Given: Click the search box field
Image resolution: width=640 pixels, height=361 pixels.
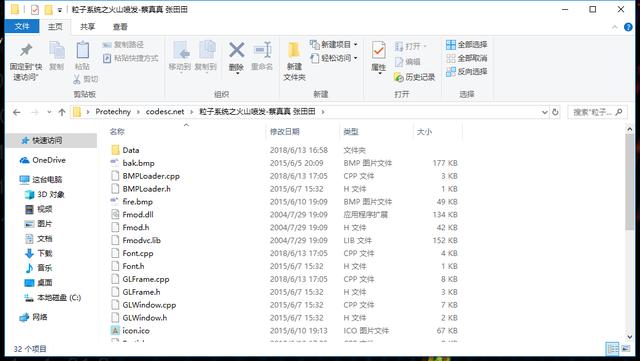Looking at the screenshot, I should (x=597, y=112).
